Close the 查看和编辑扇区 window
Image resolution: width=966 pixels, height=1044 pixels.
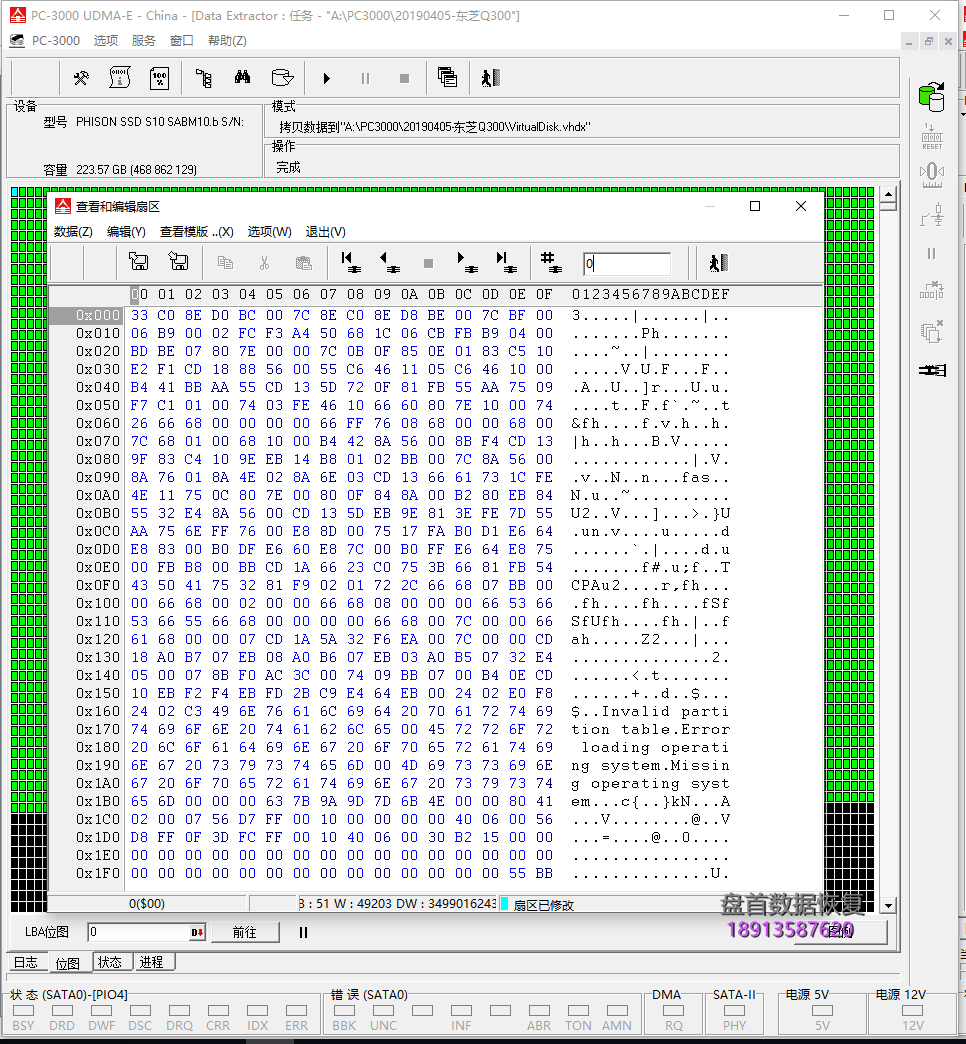(801, 206)
